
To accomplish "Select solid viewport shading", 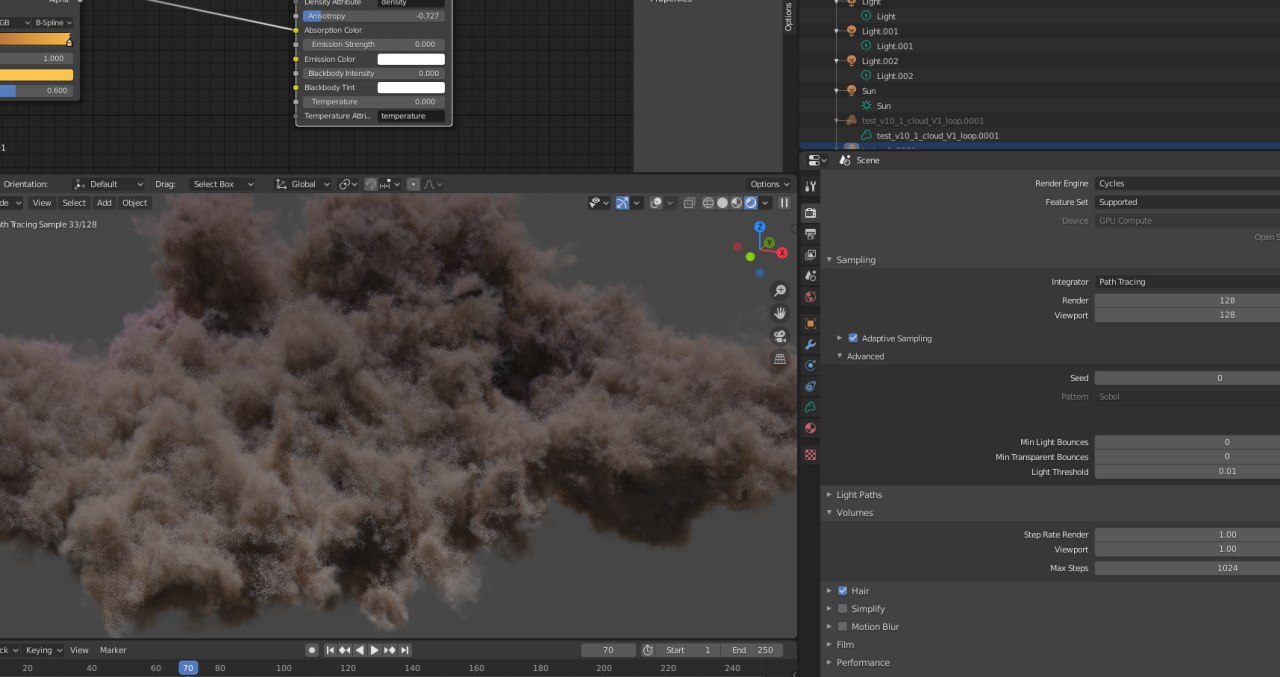I will point(722,203).
